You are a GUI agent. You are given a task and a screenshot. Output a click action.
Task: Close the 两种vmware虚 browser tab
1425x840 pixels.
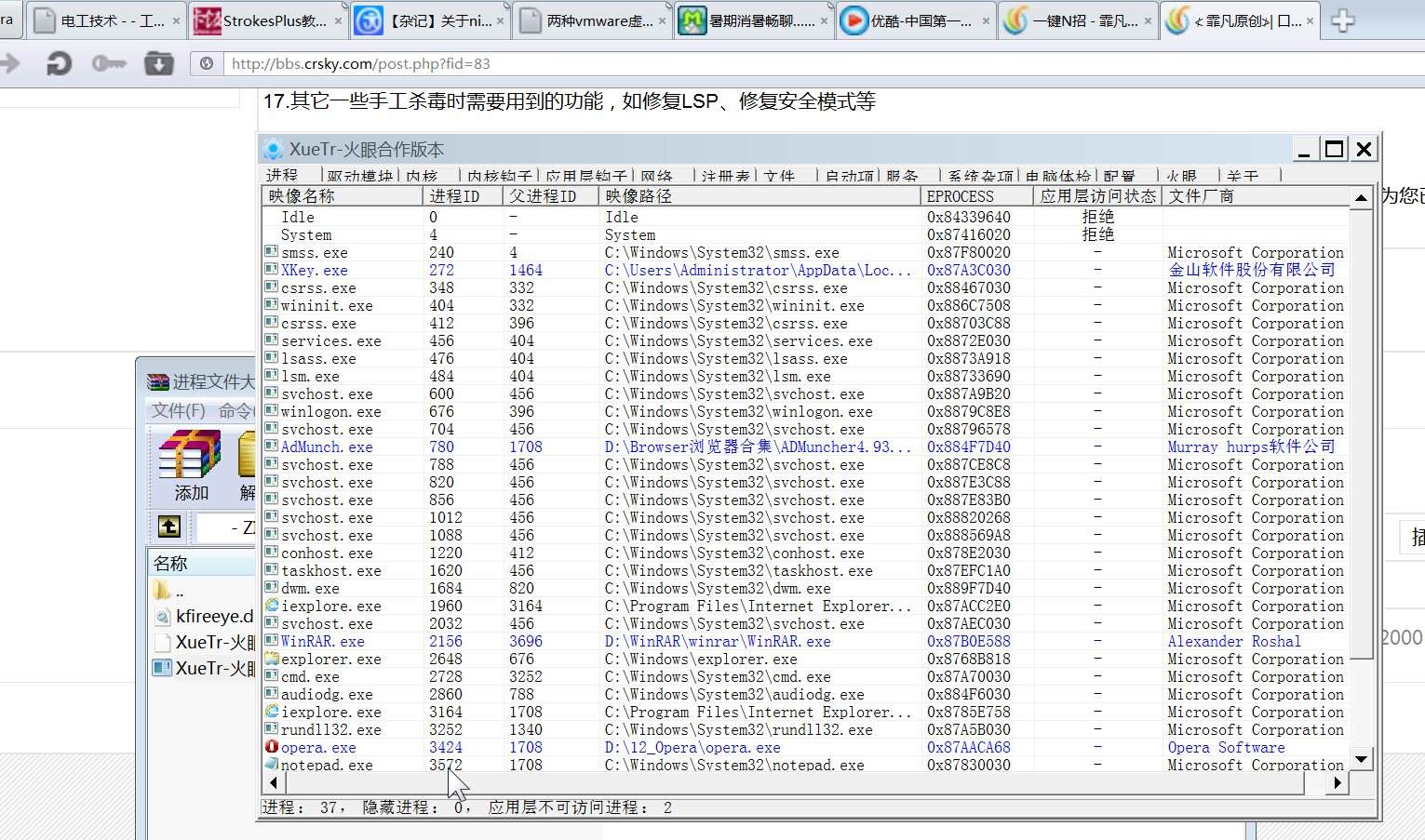tap(662, 20)
